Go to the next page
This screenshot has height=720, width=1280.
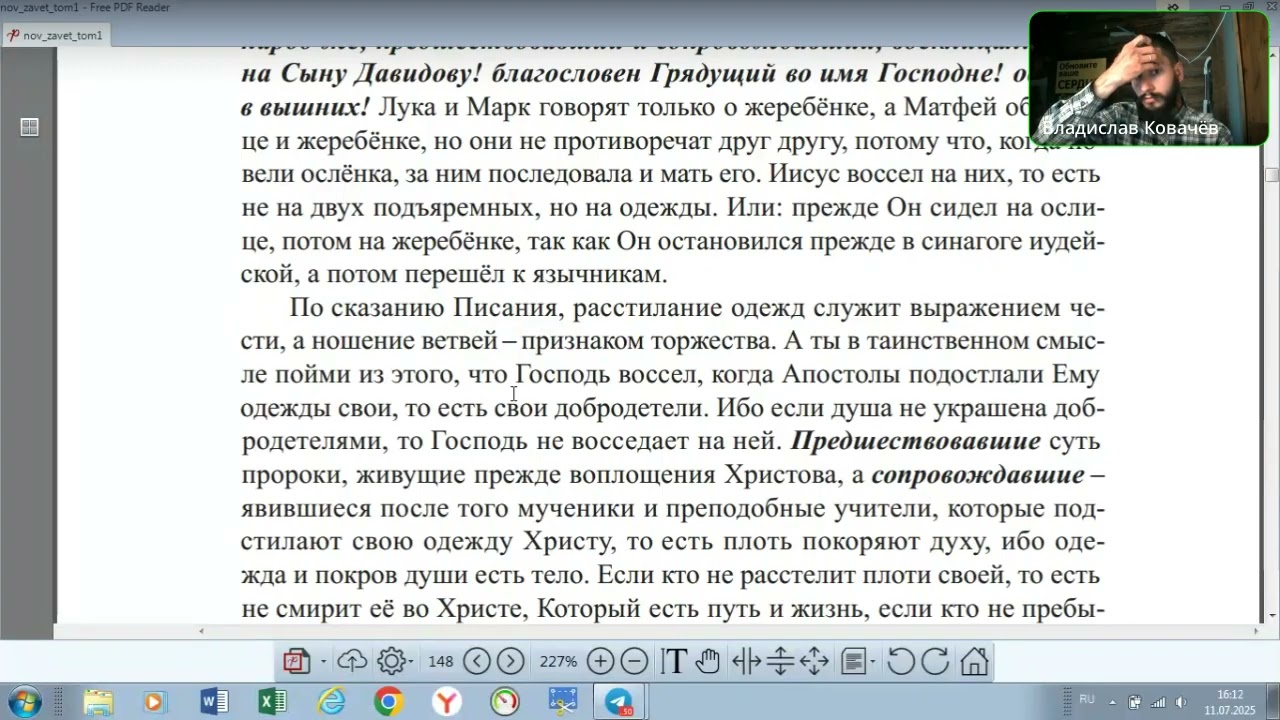pyautogui.click(x=511, y=661)
